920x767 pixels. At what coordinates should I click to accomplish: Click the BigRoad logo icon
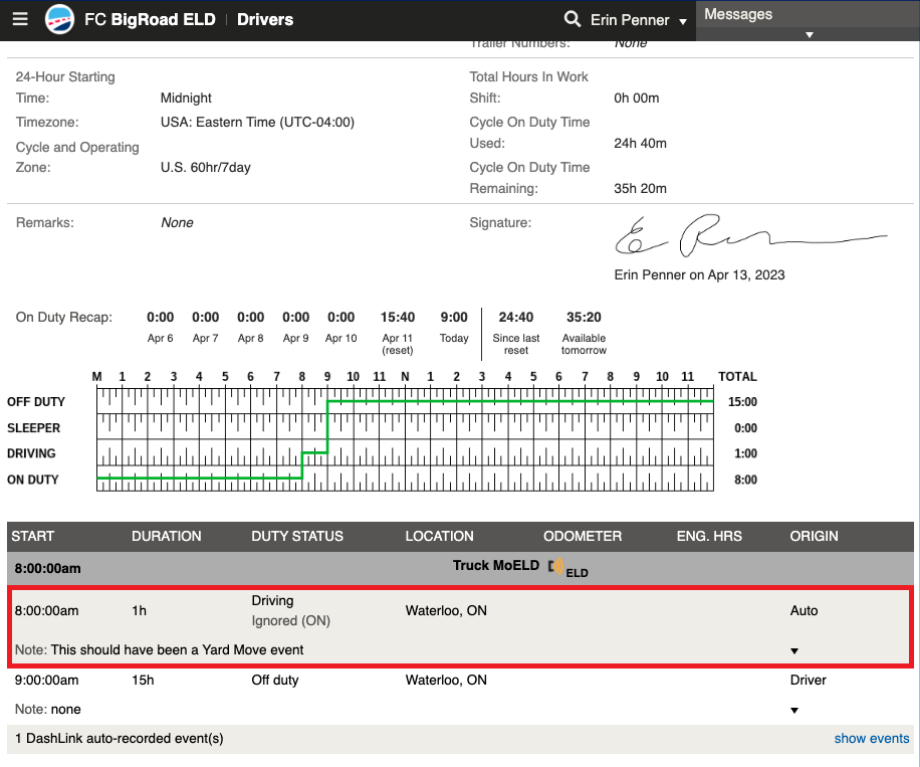[60, 20]
